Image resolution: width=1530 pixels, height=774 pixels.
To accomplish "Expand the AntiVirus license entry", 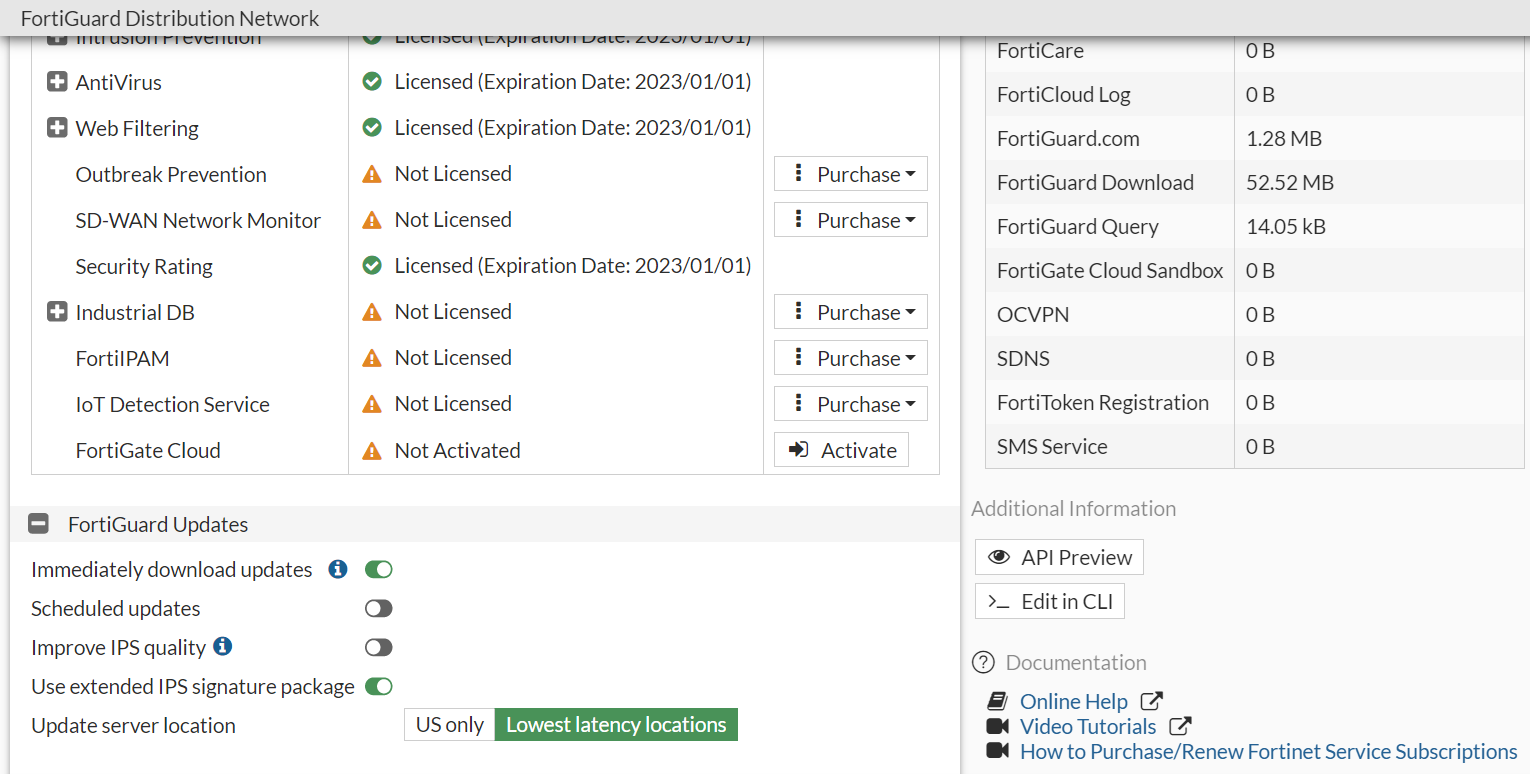I will click(57, 82).
